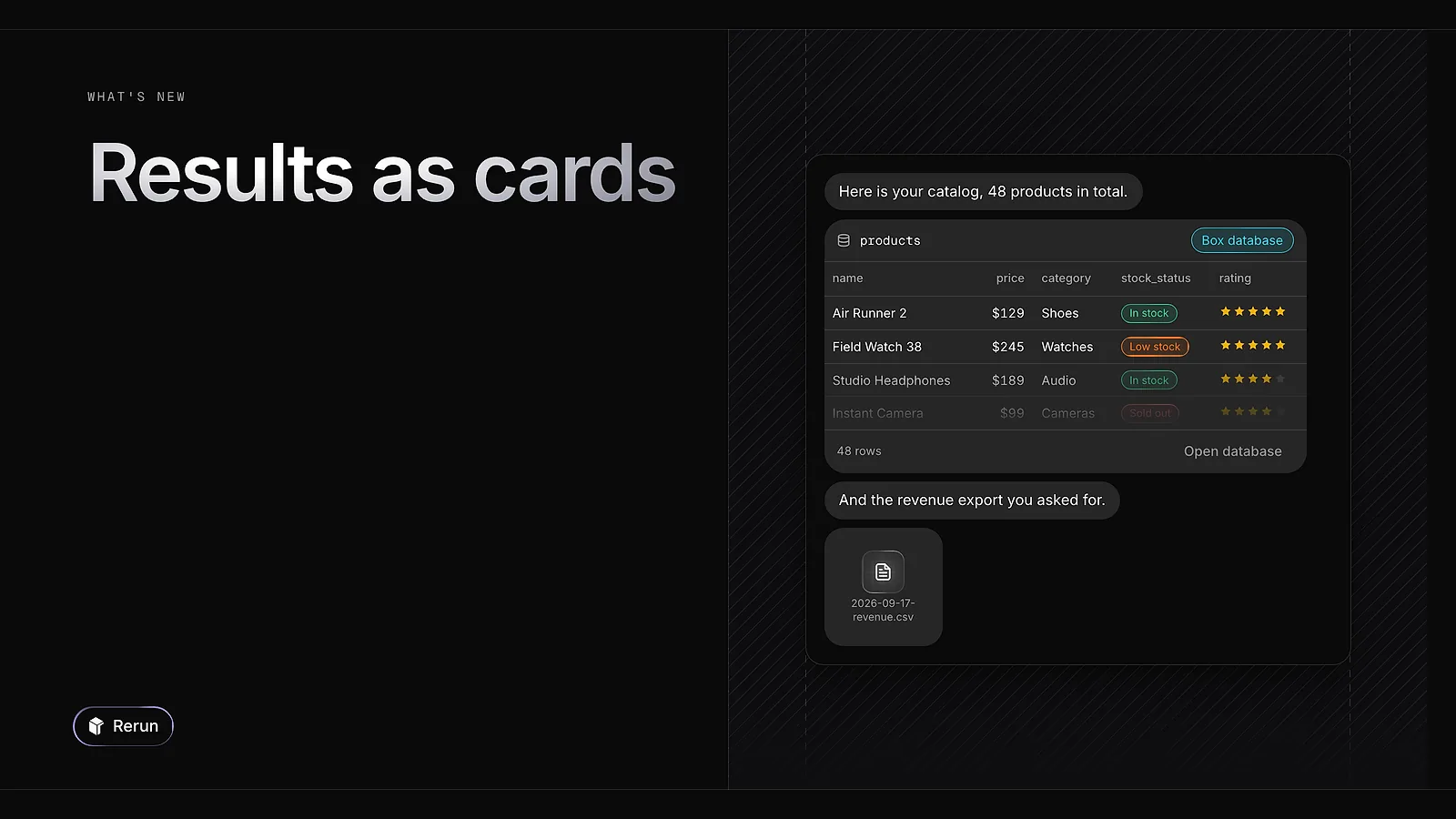Viewport: 1456px width, 819px height.
Task: Click the star rating for Studio Headphones
Action: tap(1253, 379)
